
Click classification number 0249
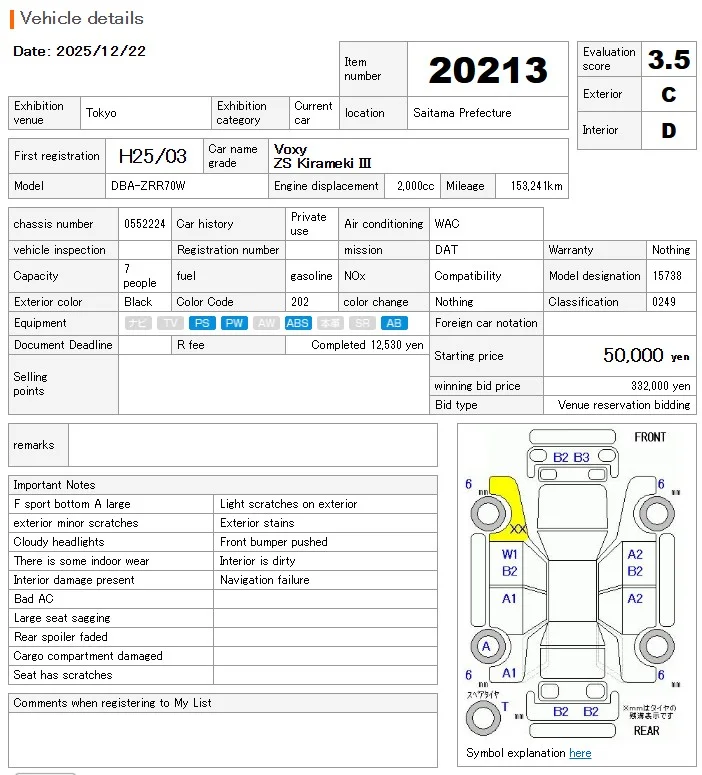663,302
